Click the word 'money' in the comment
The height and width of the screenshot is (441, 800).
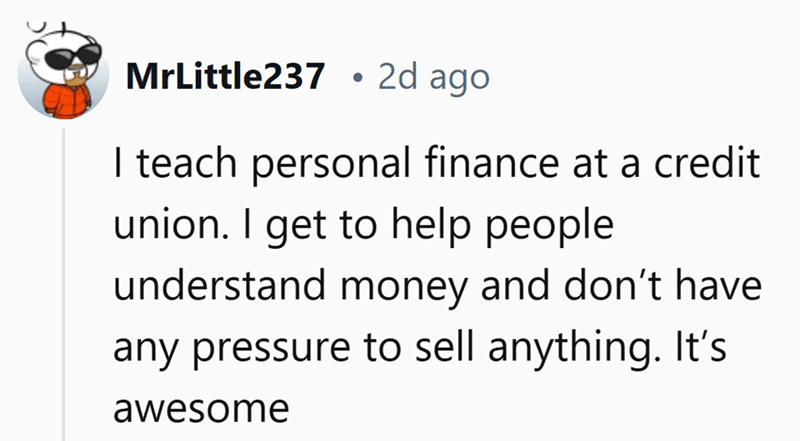pos(404,288)
